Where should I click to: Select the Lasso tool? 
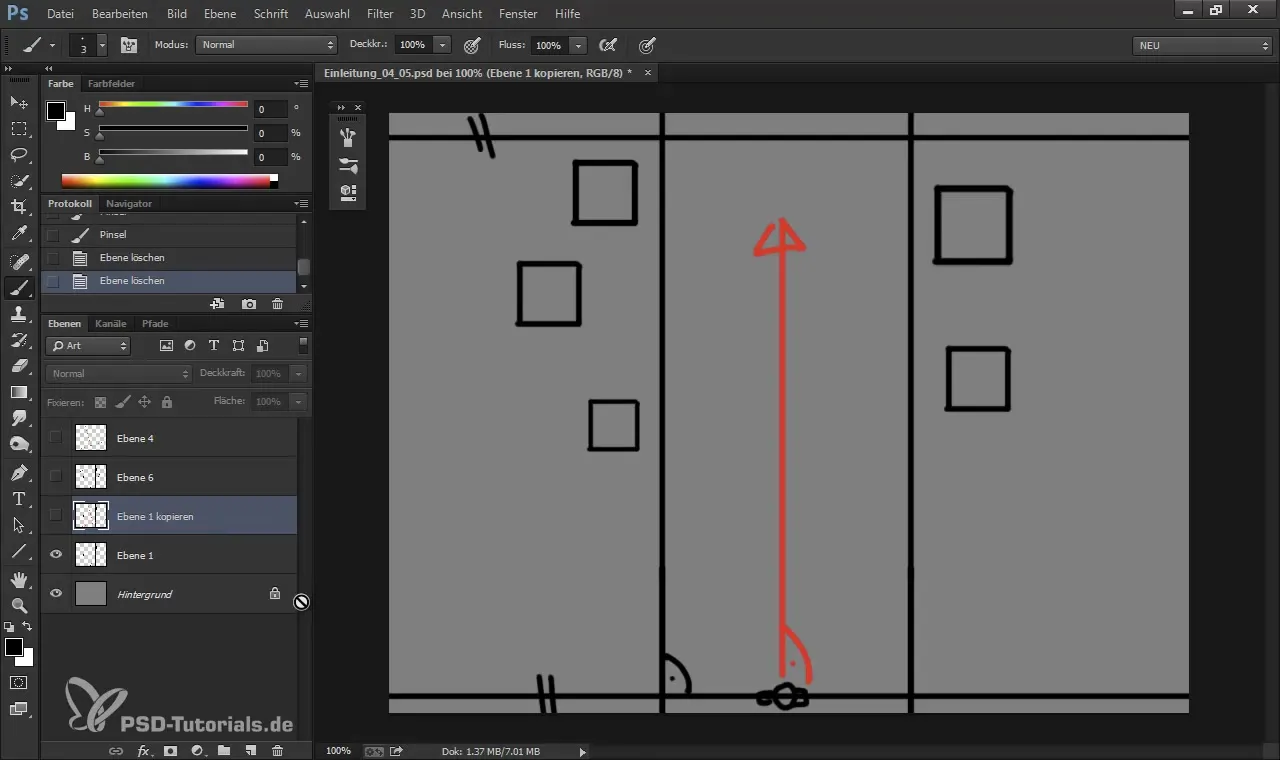pyautogui.click(x=19, y=155)
